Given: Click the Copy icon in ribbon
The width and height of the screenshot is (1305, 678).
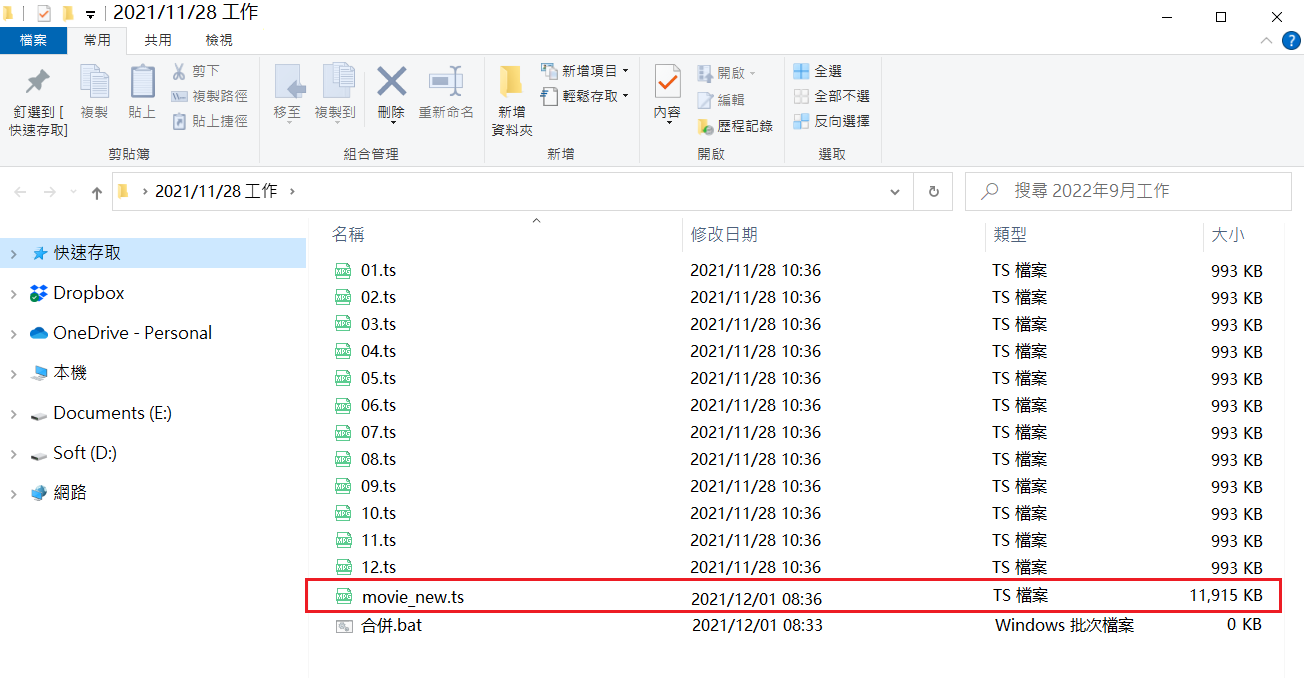Looking at the screenshot, I should (x=94, y=82).
